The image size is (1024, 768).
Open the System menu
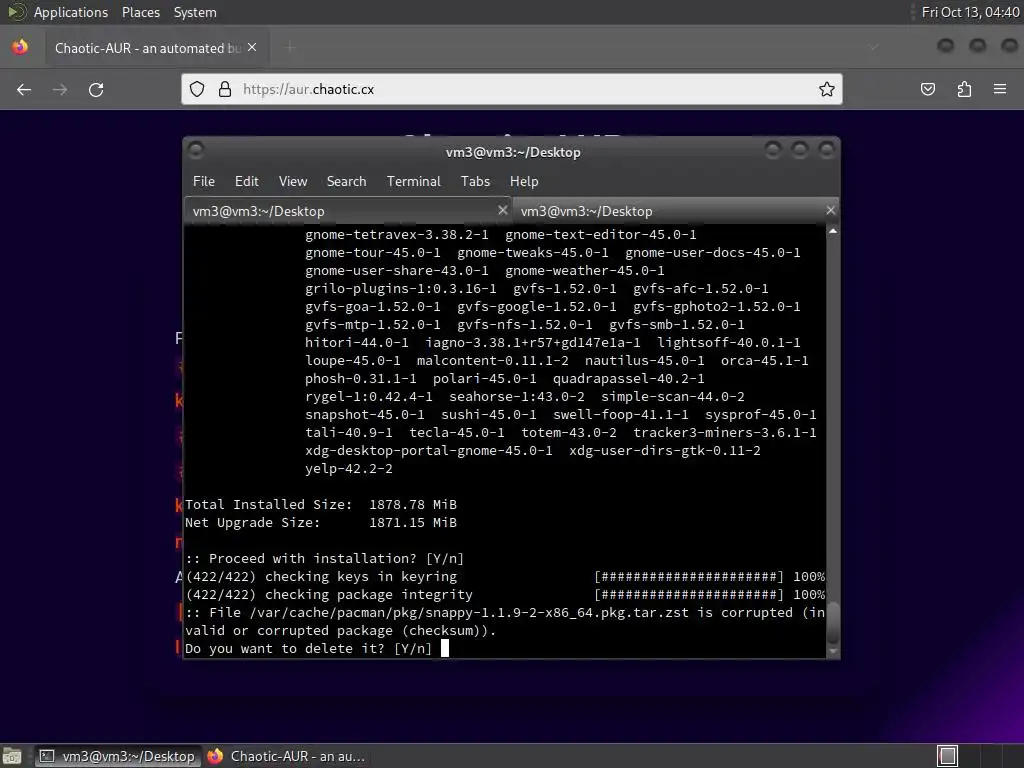pos(195,12)
